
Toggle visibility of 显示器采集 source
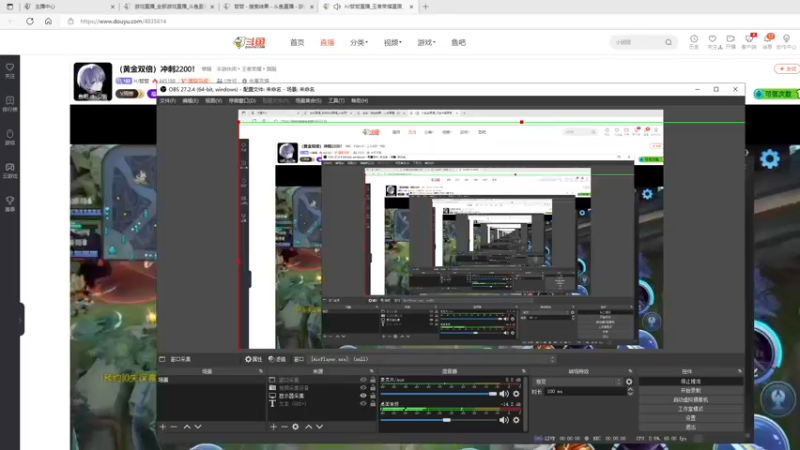(363, 395)
